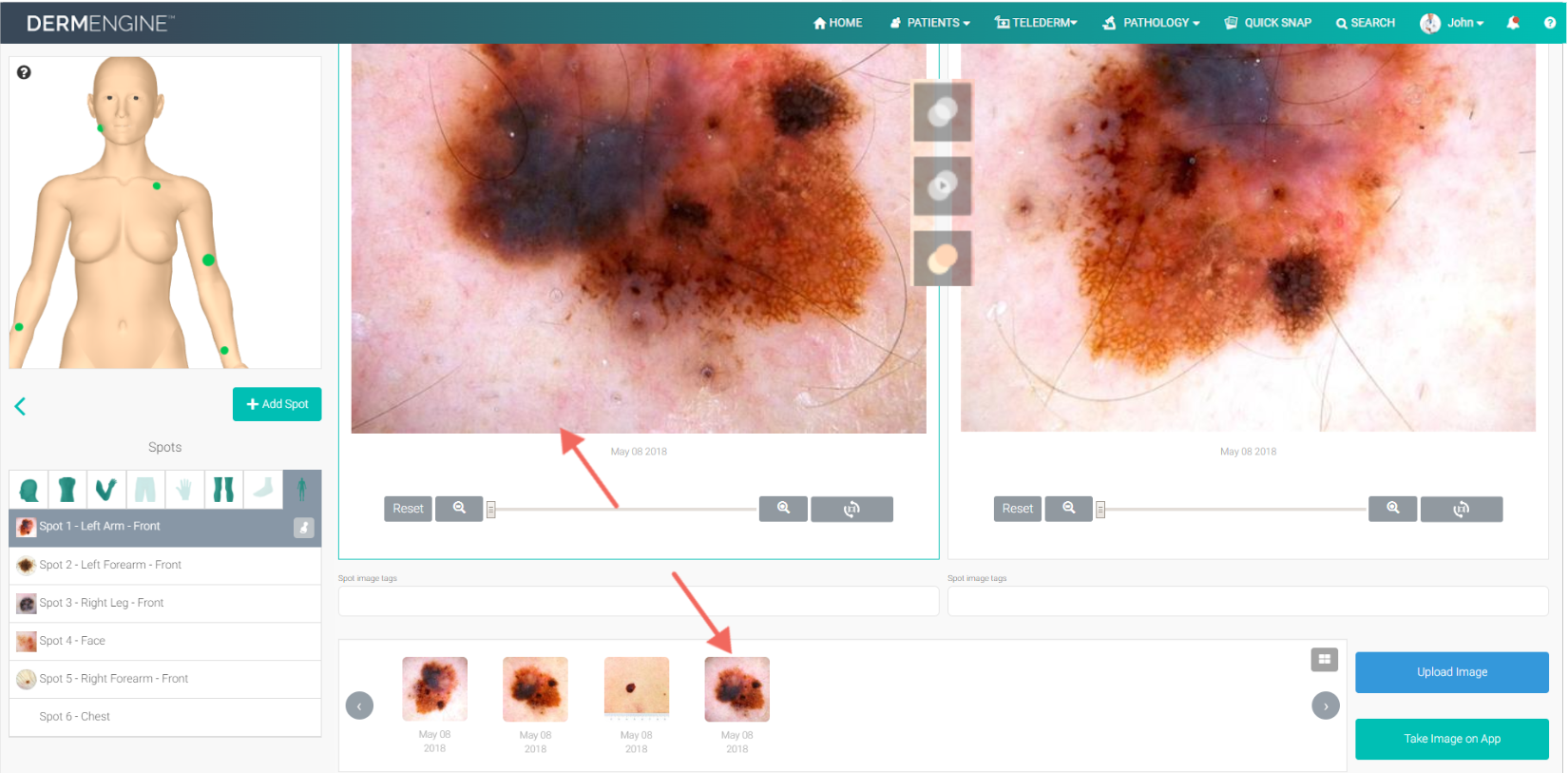
Task: Click the overlay comparison icon between images
Action: coord(942,112)
